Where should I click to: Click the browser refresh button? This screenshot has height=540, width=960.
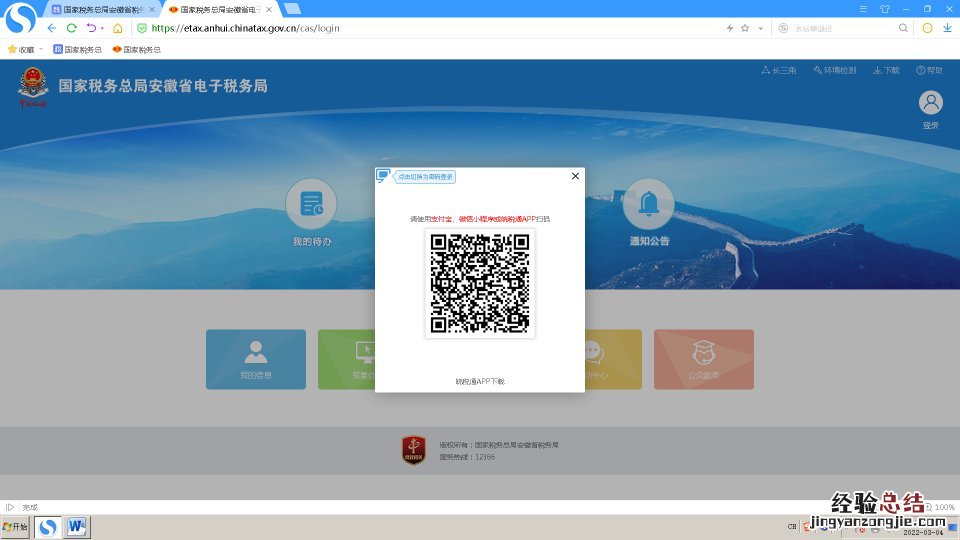click(72, 28)
